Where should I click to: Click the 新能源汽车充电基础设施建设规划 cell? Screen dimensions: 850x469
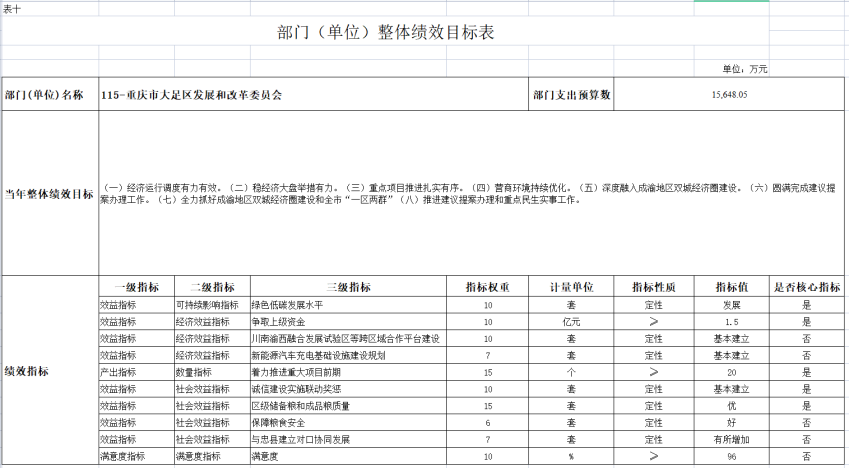click(349, 356)
